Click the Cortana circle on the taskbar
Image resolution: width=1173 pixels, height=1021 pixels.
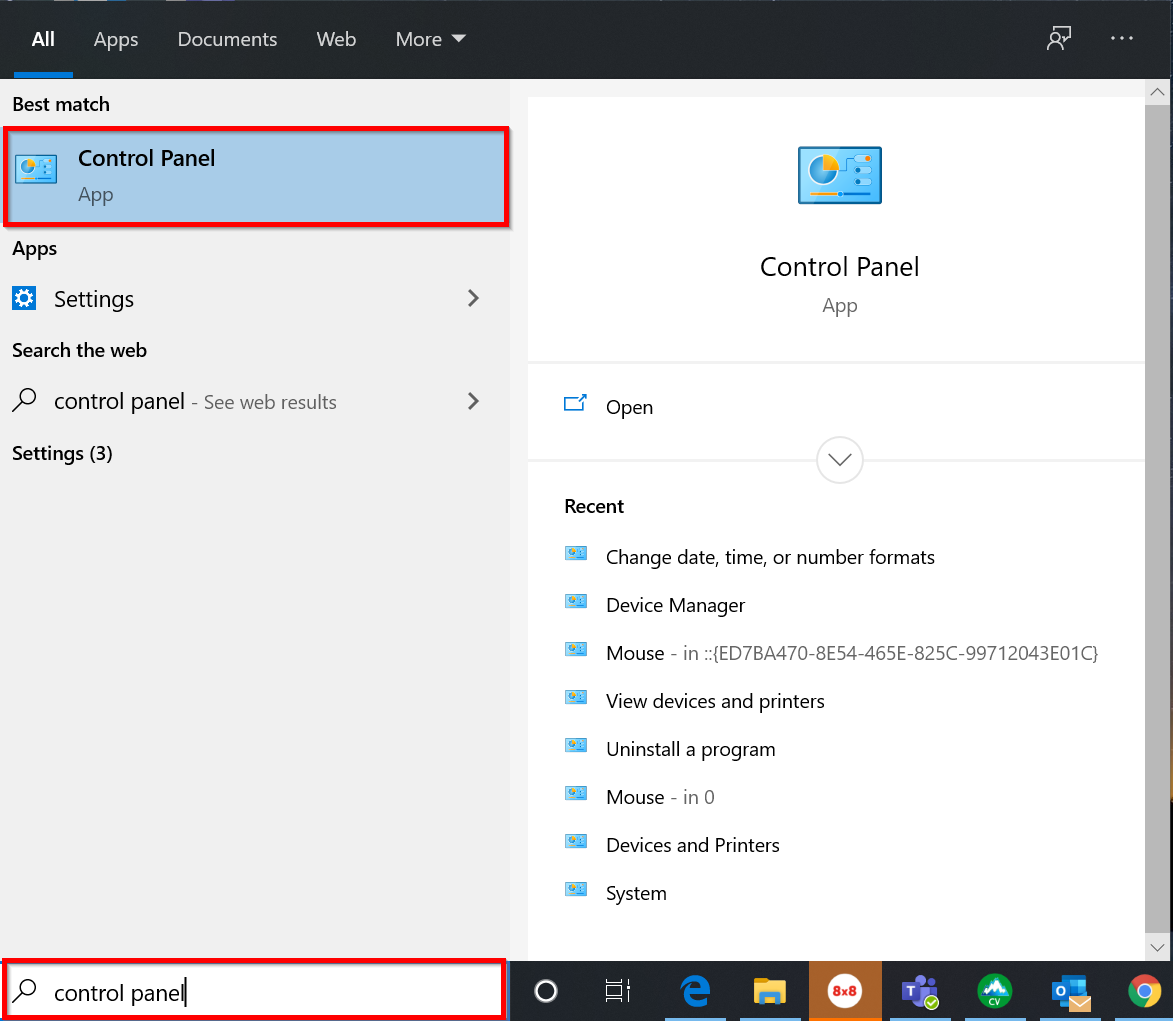click(545, 991)
